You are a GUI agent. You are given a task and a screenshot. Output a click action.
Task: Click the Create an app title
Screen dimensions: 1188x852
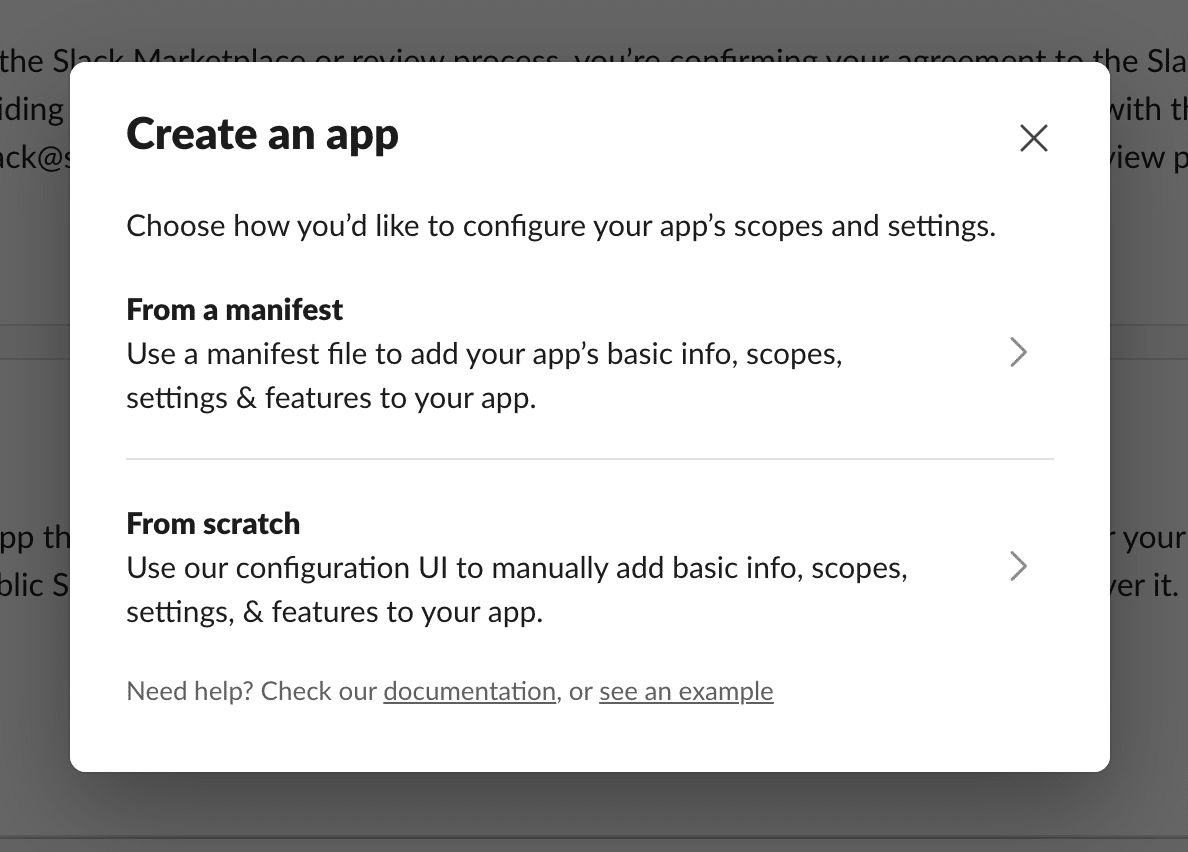[x=262, y=133]
